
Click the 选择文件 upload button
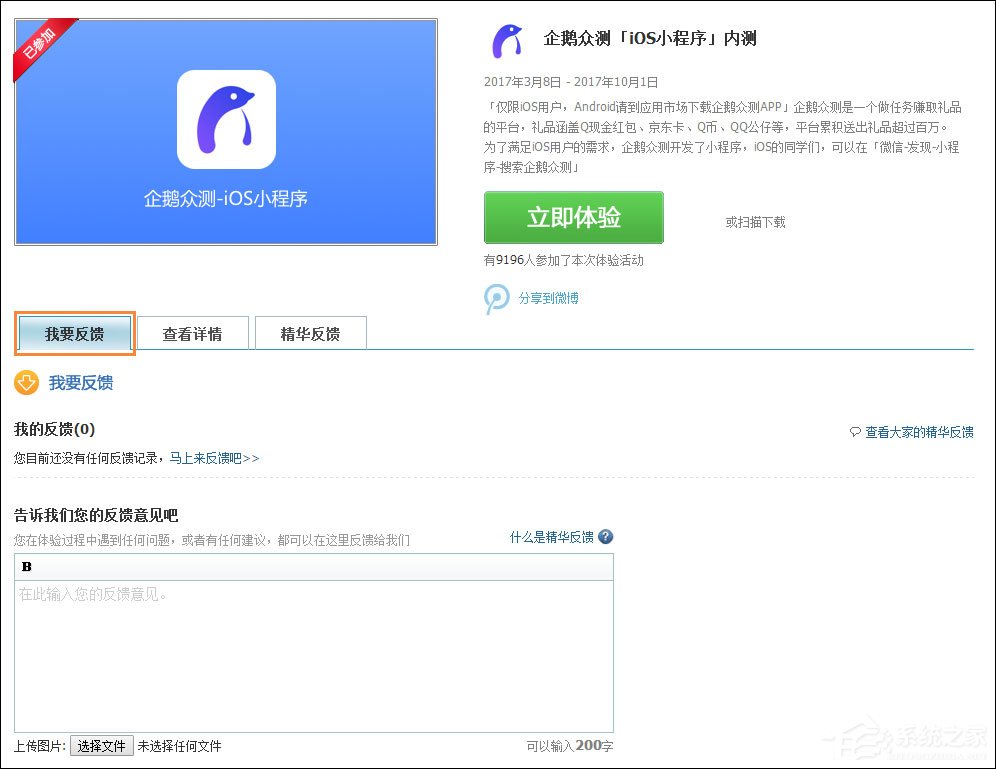tap(101, 745)
